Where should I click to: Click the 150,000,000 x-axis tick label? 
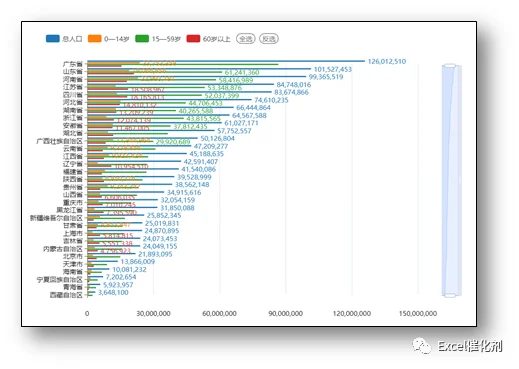418,313
